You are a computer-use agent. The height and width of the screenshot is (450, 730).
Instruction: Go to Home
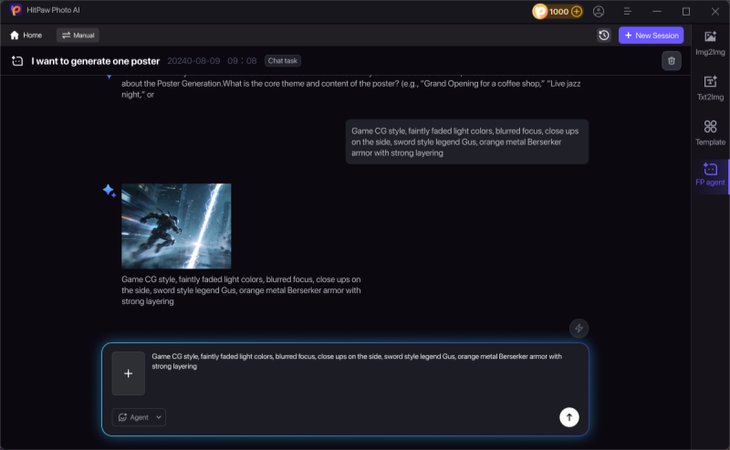point(26,35)
